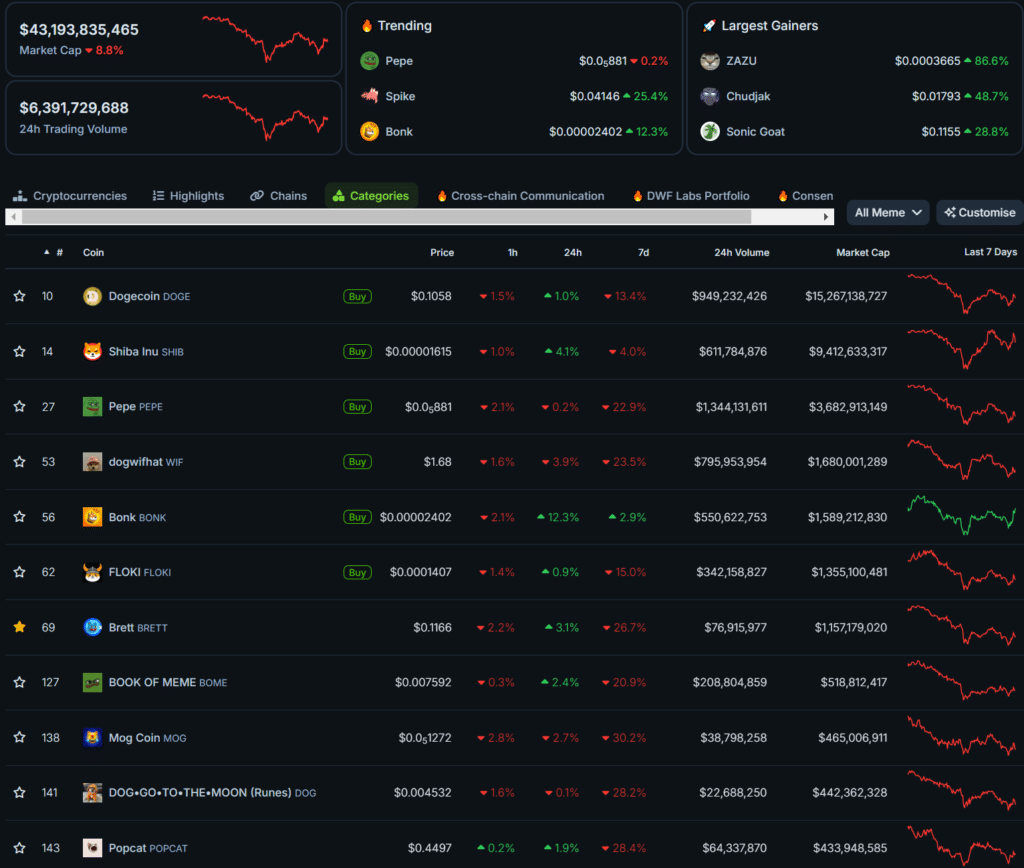Click the rocket icon beside Largest Gainers
Image resolution: width=1024 pixels, height=868 pixels.
click(x=709, y=25)
